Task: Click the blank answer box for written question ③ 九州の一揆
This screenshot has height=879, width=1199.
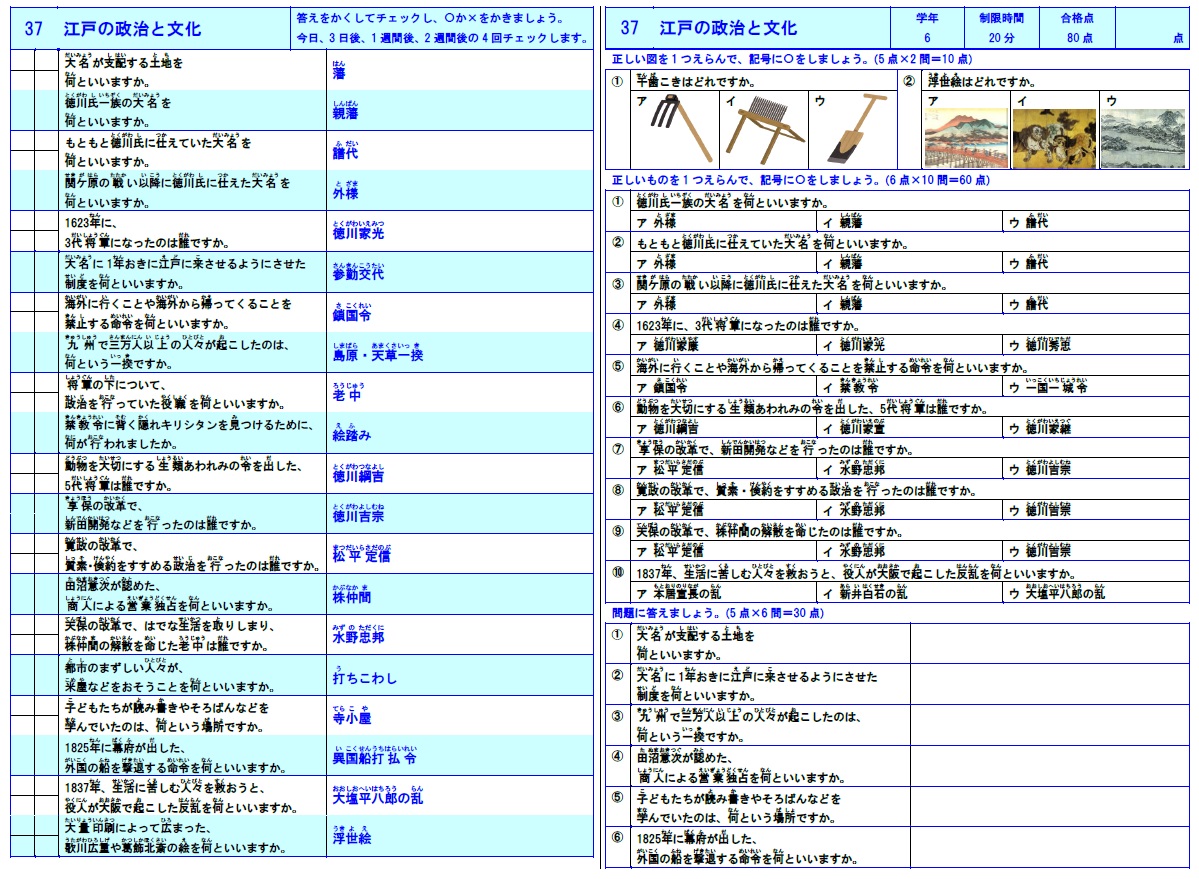Action: click(1049, 725)
